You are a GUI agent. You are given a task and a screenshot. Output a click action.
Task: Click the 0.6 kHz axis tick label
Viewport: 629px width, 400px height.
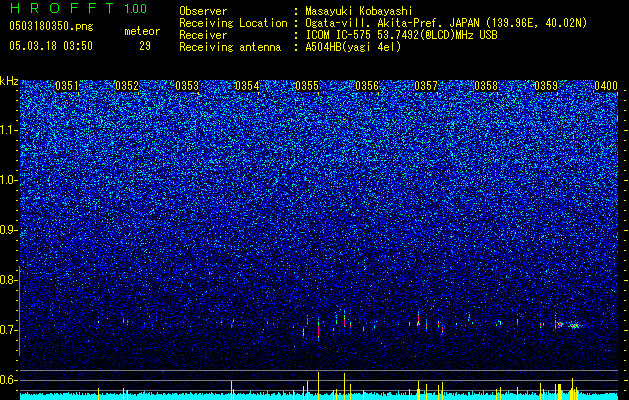tap(7, 380)
